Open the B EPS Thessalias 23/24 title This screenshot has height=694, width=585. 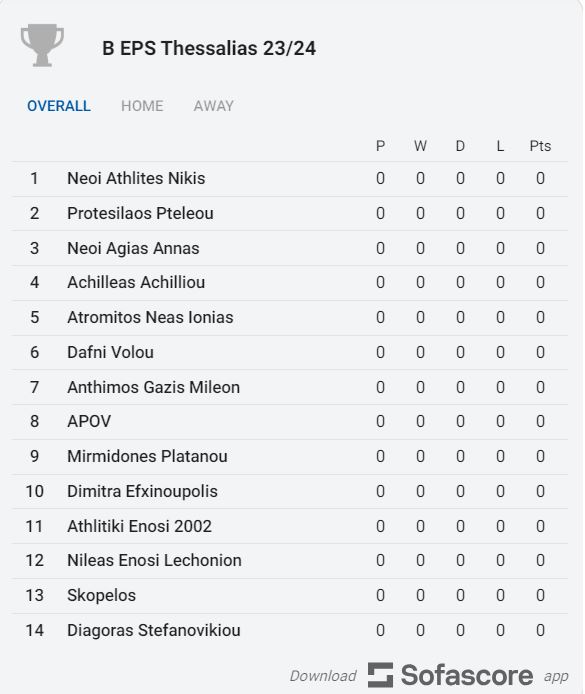[209, 48]
